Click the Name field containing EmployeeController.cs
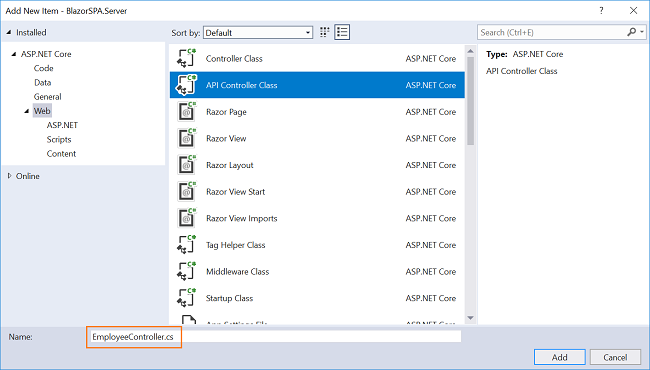 (x=274, y=337)
